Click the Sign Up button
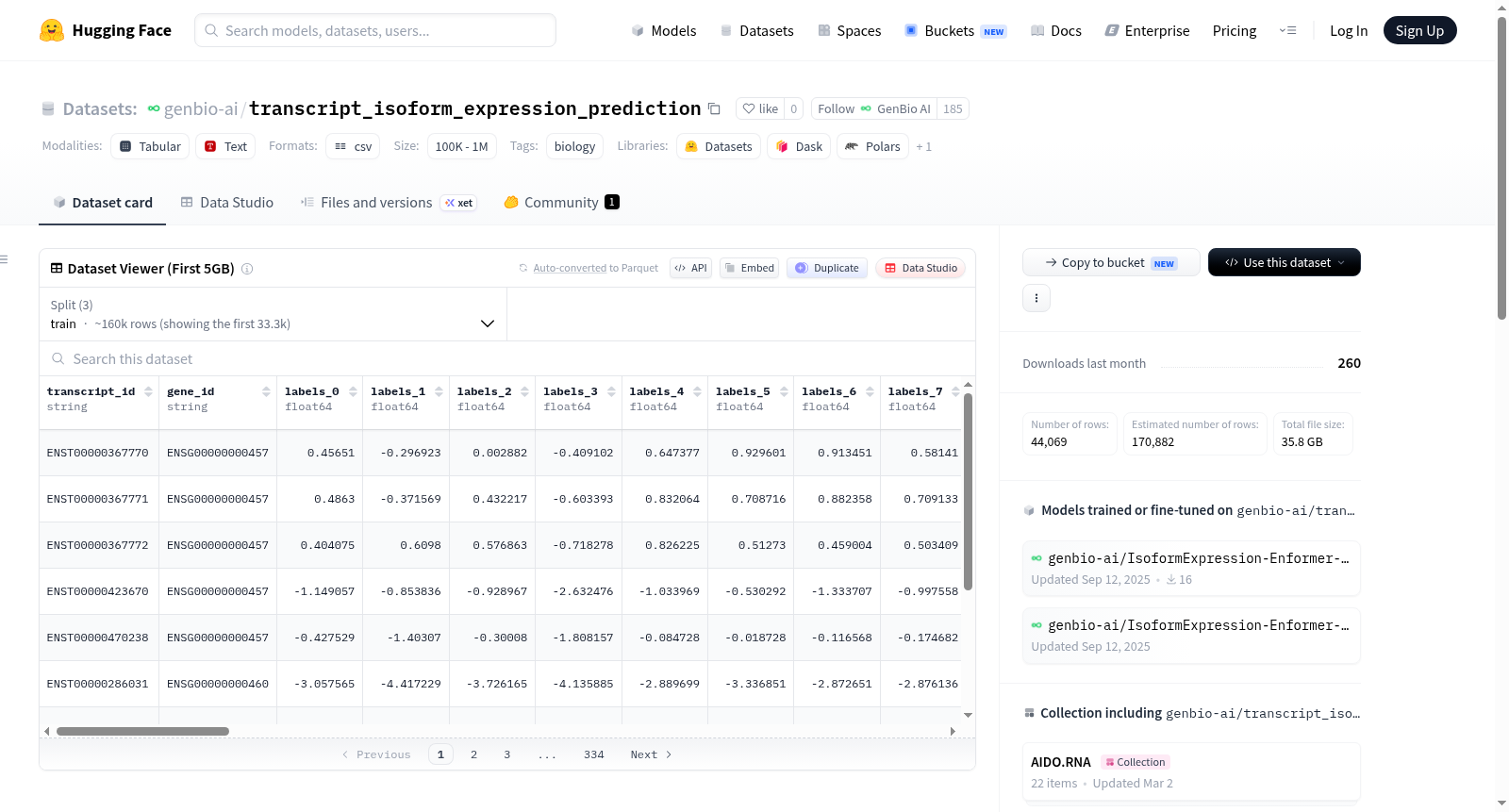1509x812 pixels. click(x=1419, y=30)
